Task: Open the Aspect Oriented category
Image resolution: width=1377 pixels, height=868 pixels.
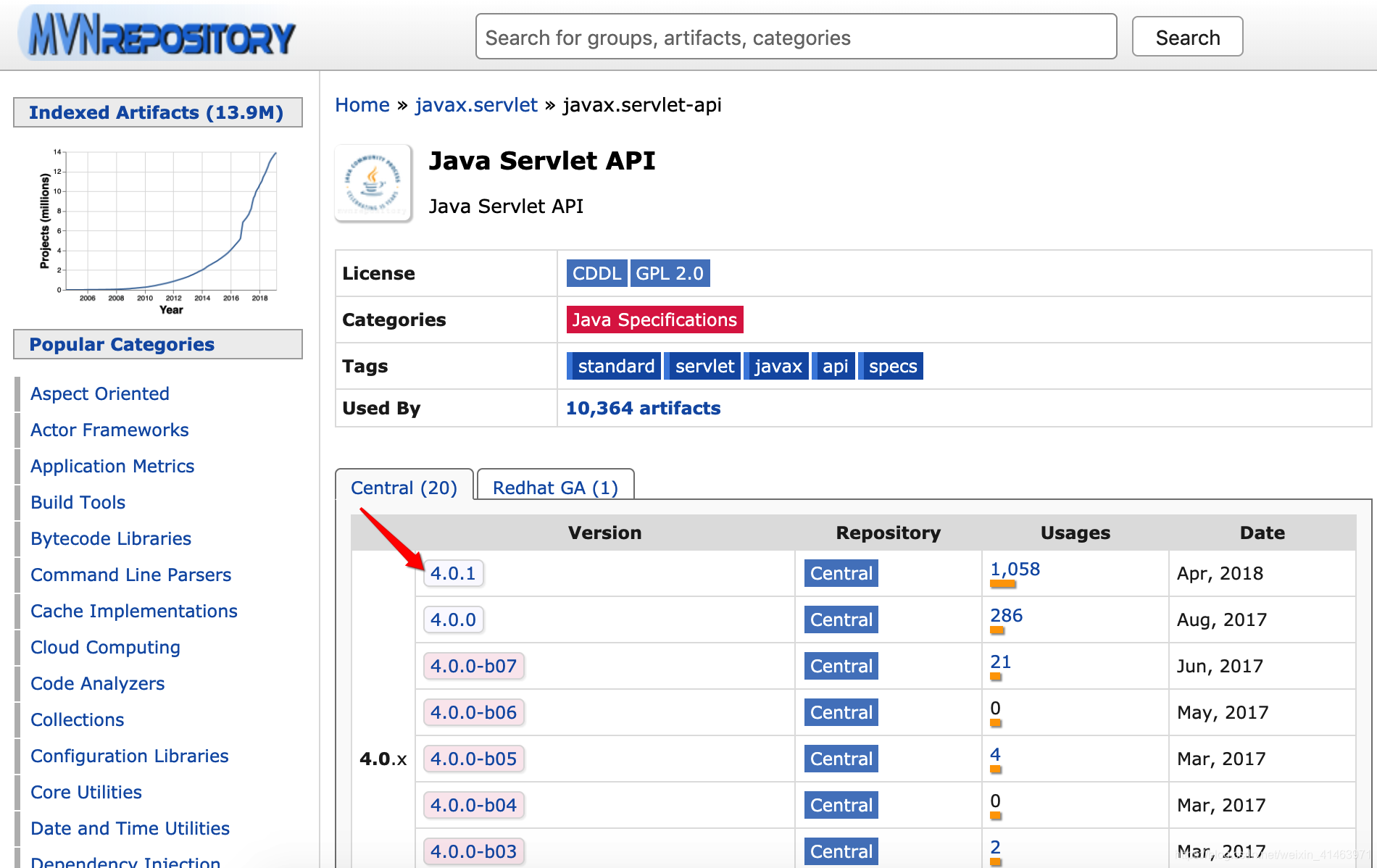Action: (x=100, y=393)
